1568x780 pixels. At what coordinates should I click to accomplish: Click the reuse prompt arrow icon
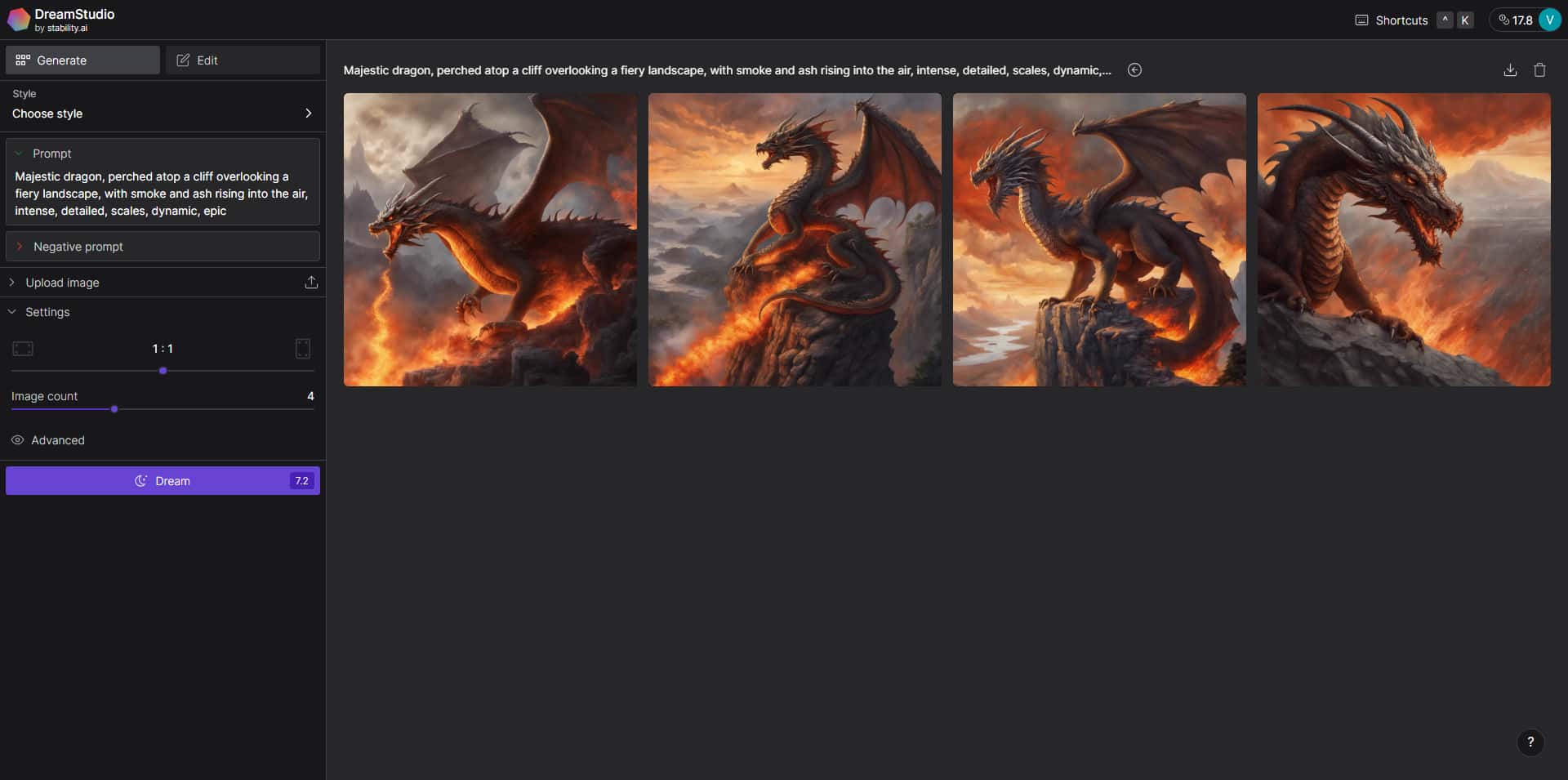click(x=1134, y=70)
